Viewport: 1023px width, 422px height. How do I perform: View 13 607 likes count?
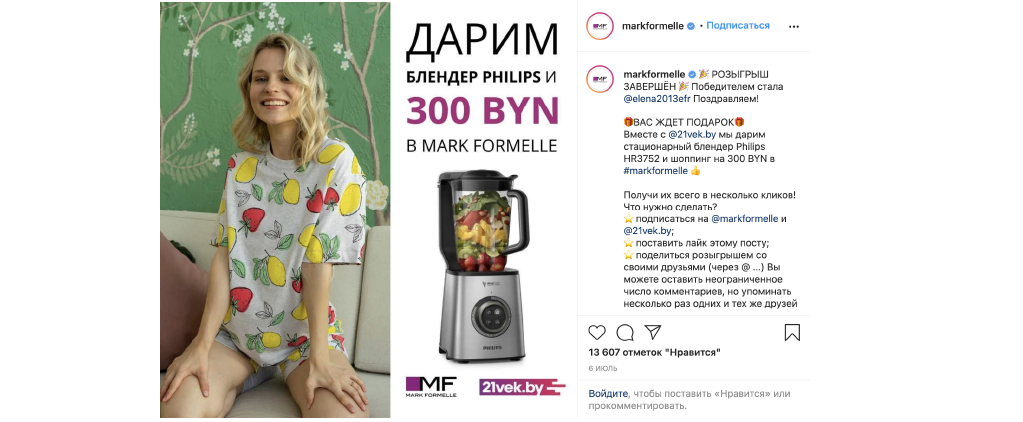[x=654, y=352]
